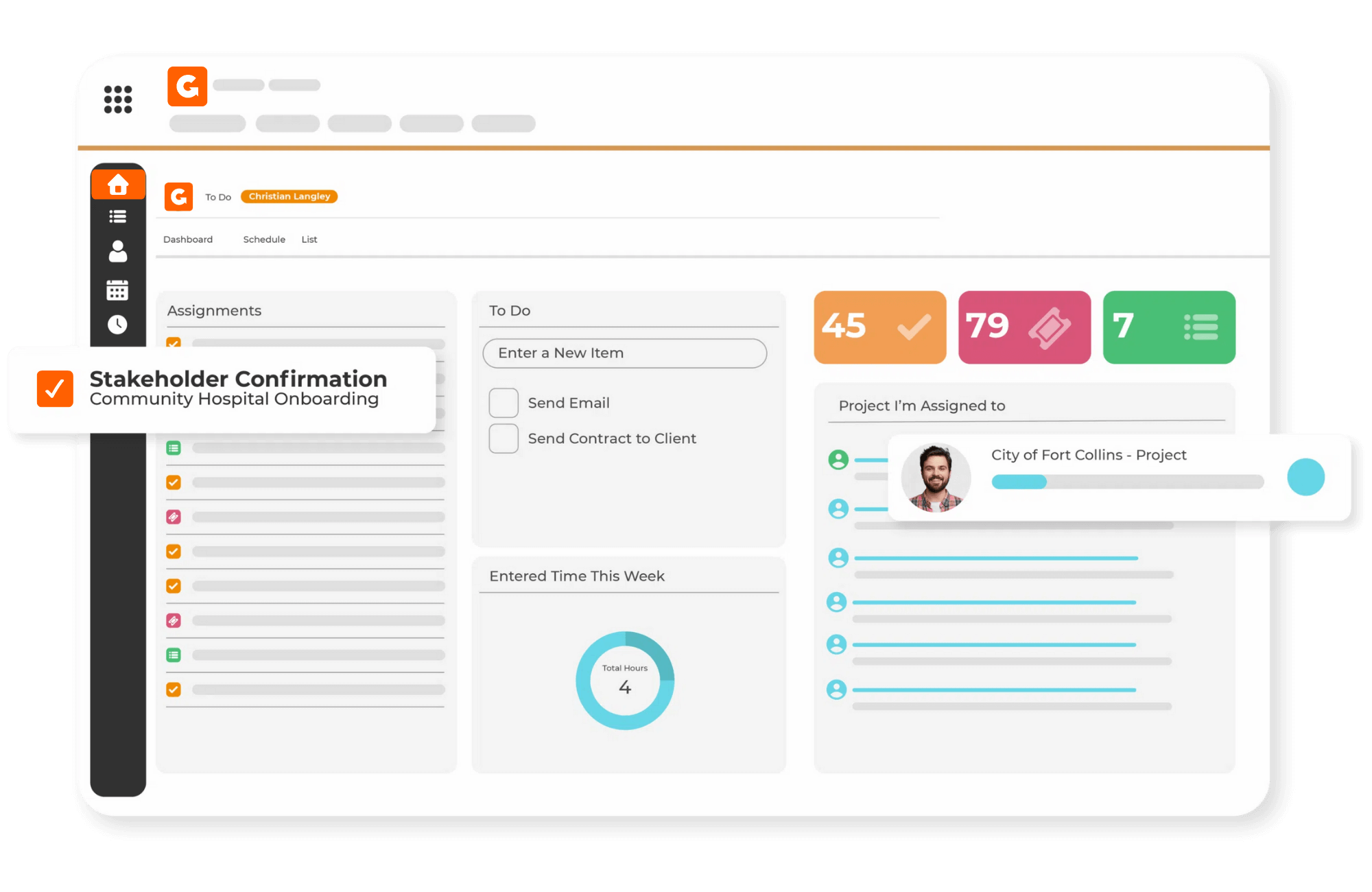Tick the Stakeholder Confirmation orange checkbox
The height and width of the screenshot is (892, 1372).
tap(55, 389)
